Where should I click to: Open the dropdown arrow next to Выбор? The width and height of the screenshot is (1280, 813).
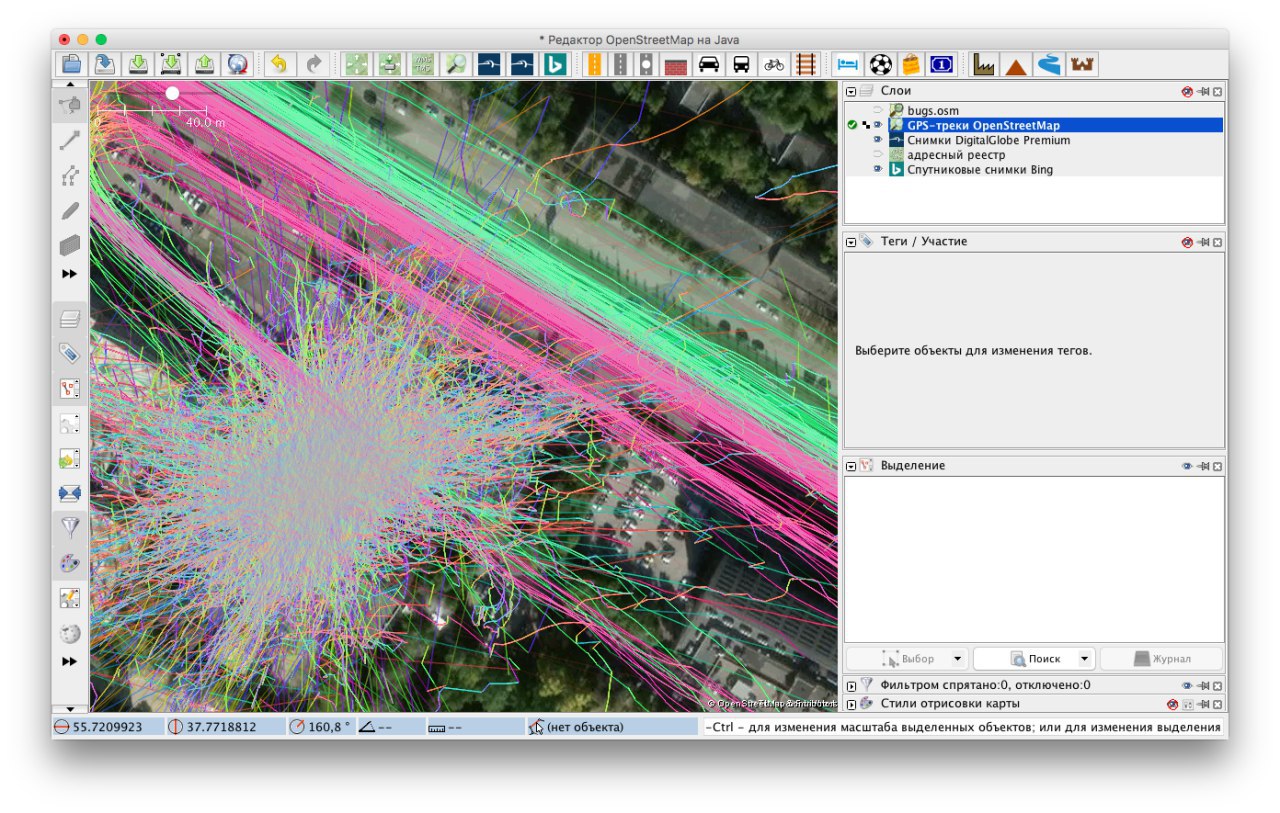[x=957, y=659]
